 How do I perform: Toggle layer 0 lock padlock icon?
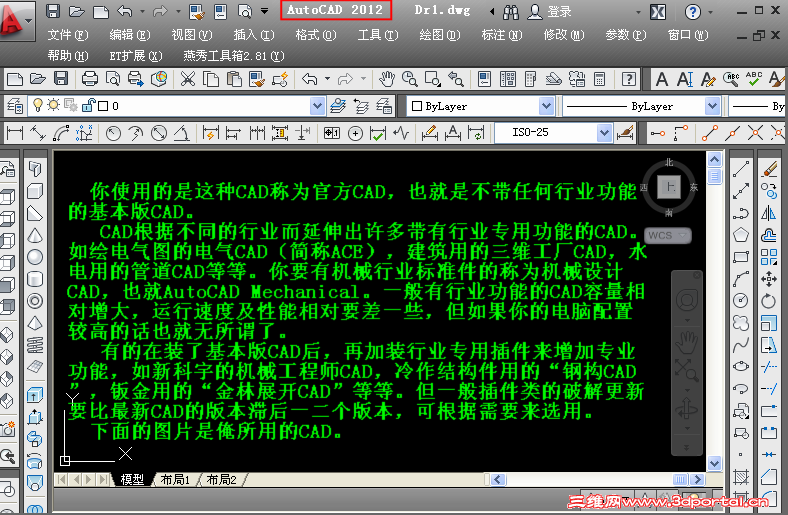pyautogui.click(x=89, y=106)
